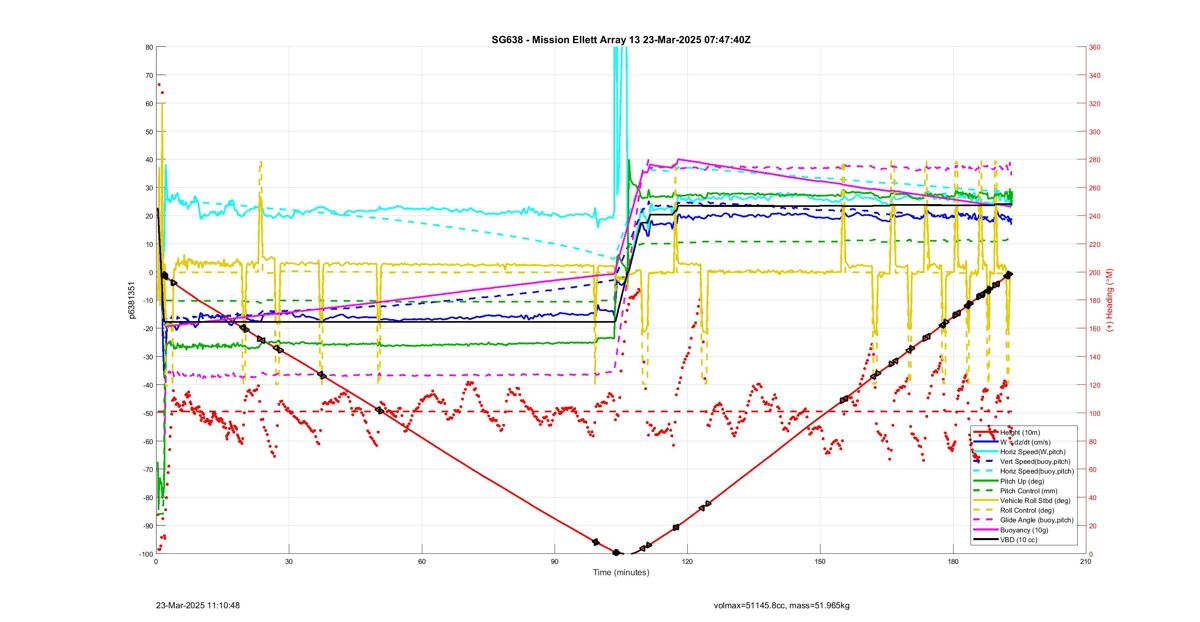Click the dashed magenta Glide Angle legend line sample
The image size is (1200, 622).
[x=985, y=520]
